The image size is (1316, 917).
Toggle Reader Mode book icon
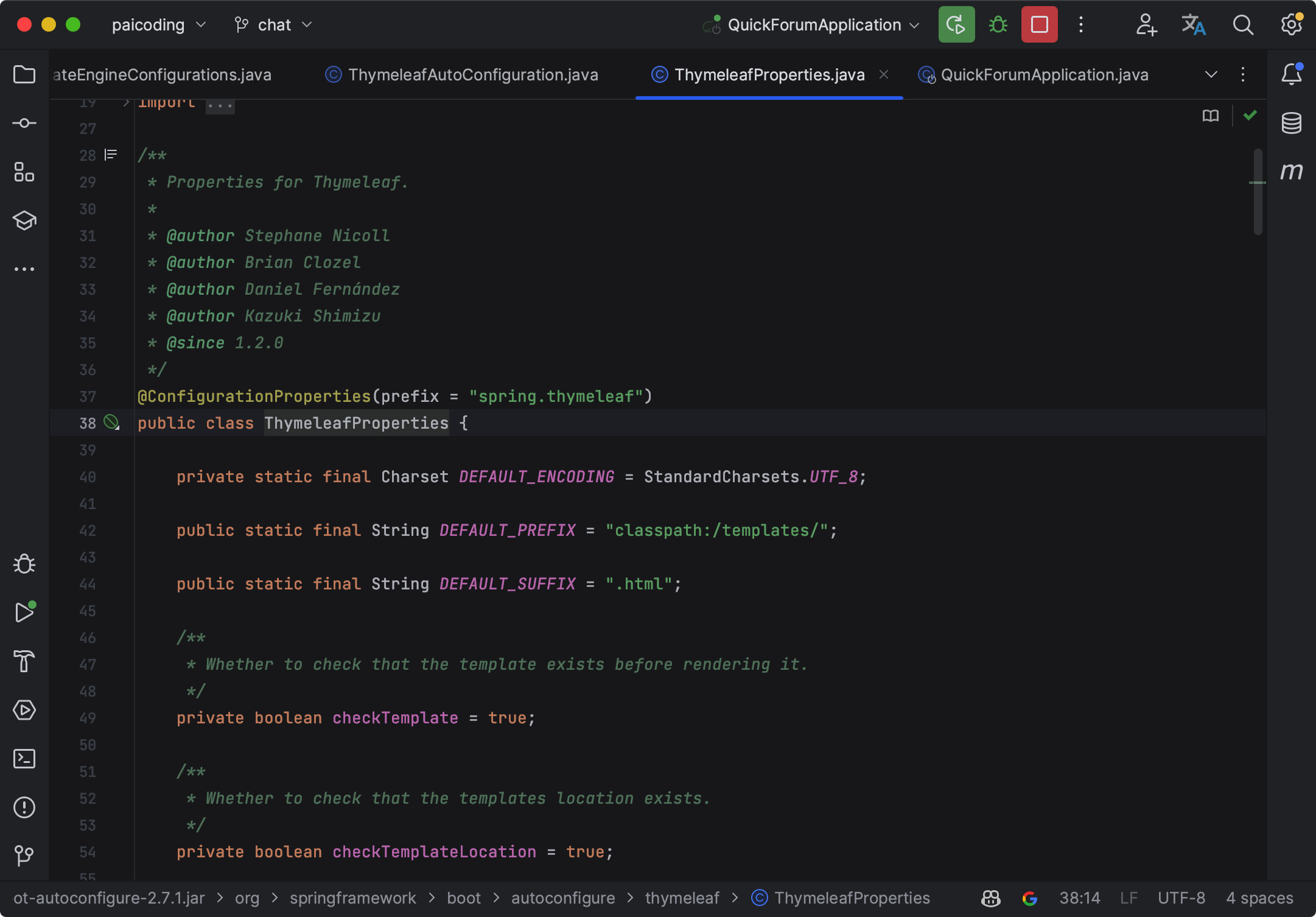coord(1210,116)
